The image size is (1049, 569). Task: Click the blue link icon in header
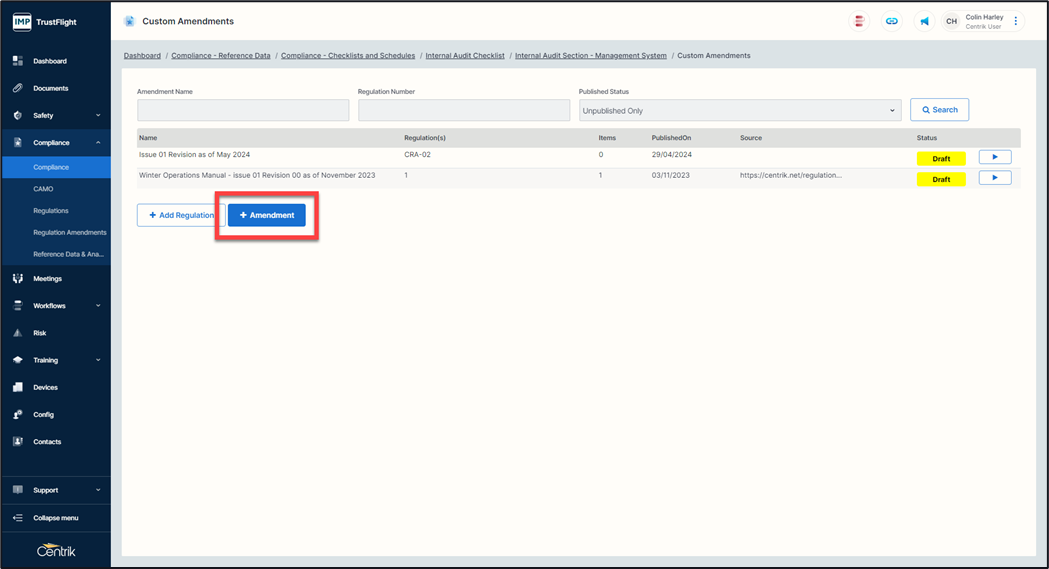point(891,21)
